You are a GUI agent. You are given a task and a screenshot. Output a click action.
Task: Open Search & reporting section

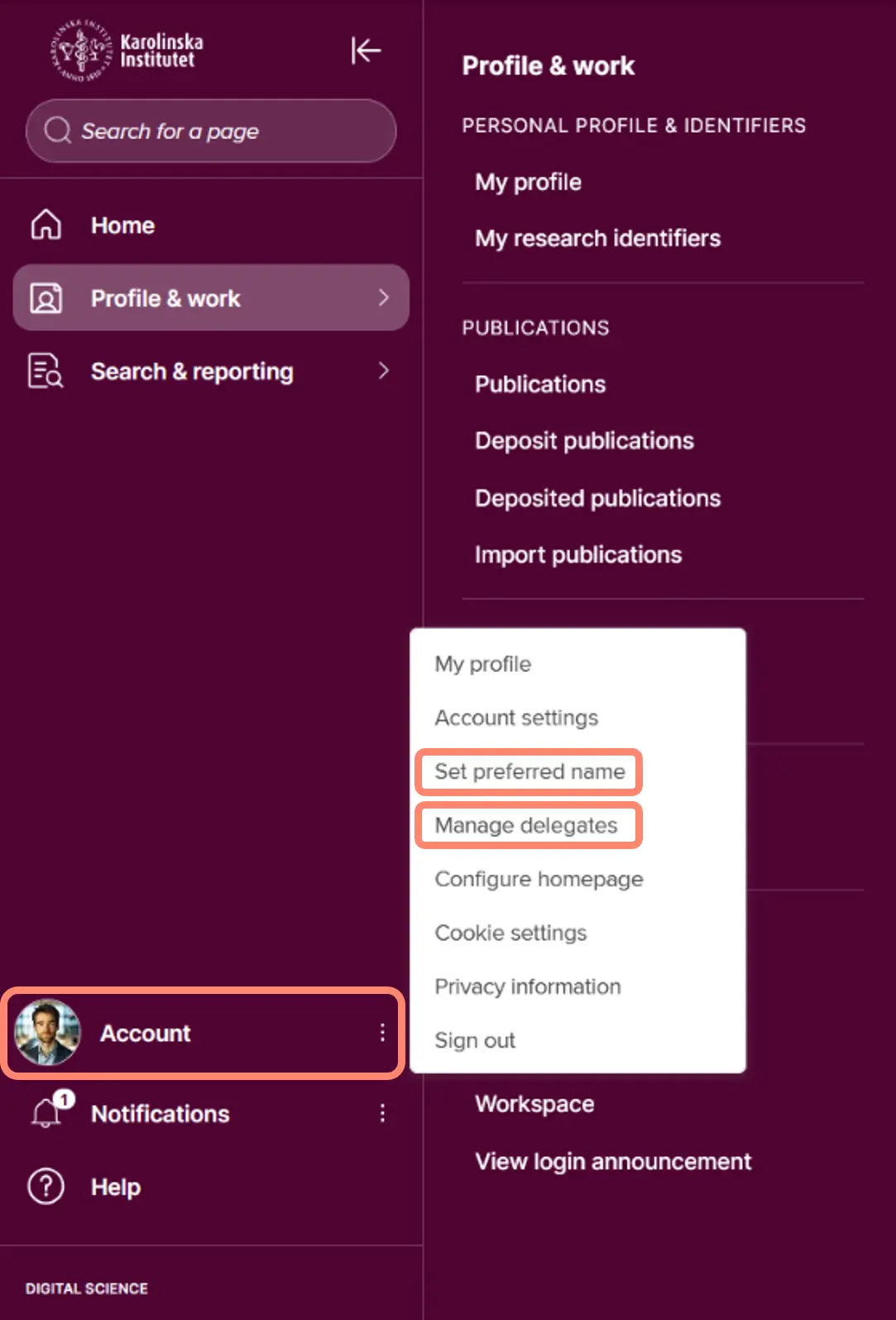[x=191, y=371]
